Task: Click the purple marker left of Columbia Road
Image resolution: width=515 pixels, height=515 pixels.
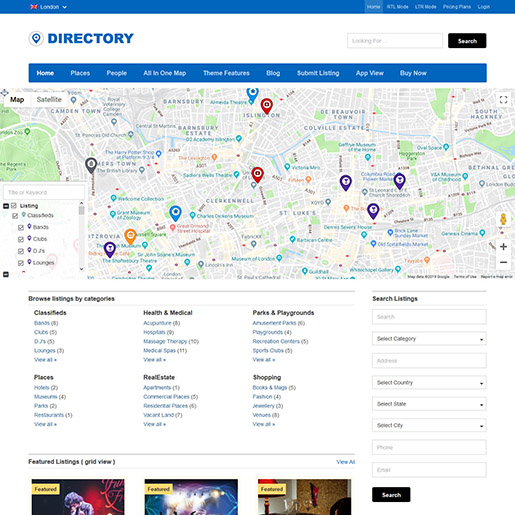Action: click(x=346, y=183)
